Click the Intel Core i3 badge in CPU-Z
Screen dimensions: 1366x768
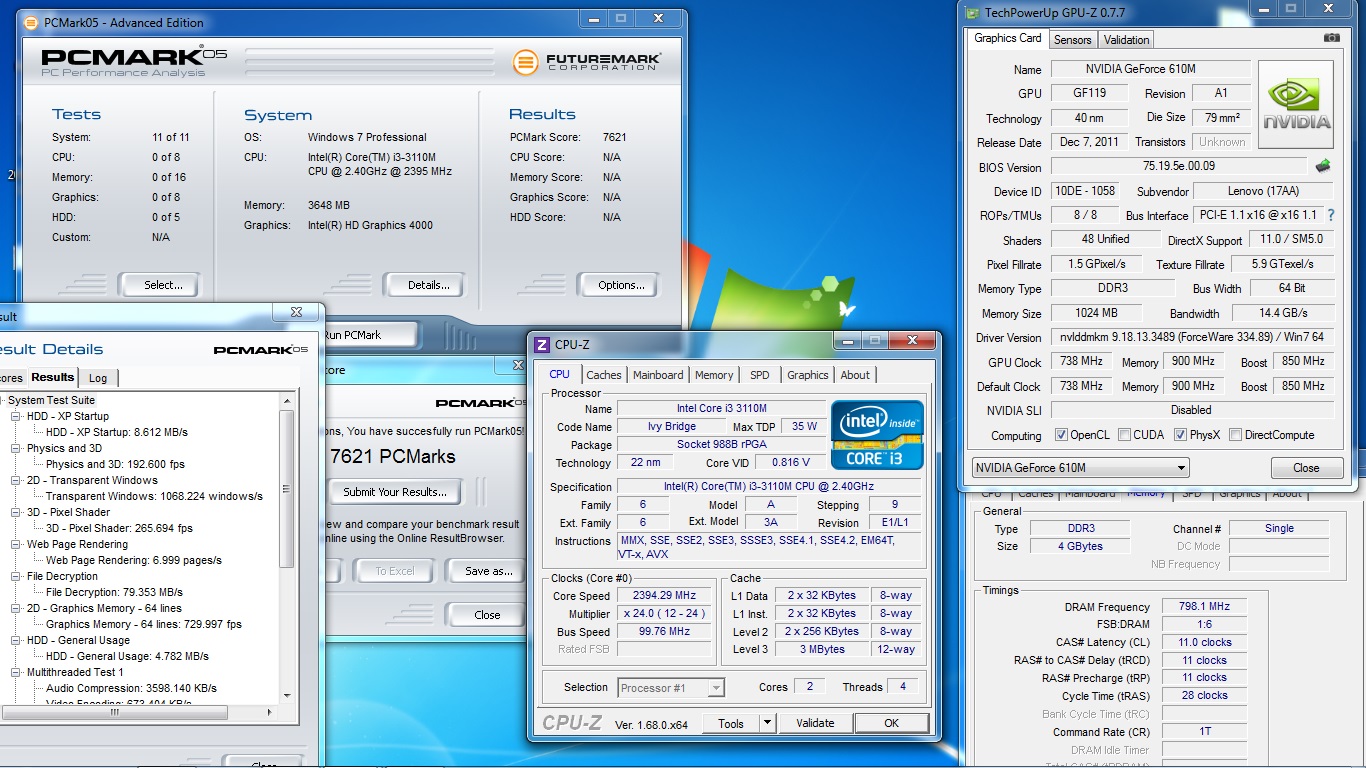[877, 435]
